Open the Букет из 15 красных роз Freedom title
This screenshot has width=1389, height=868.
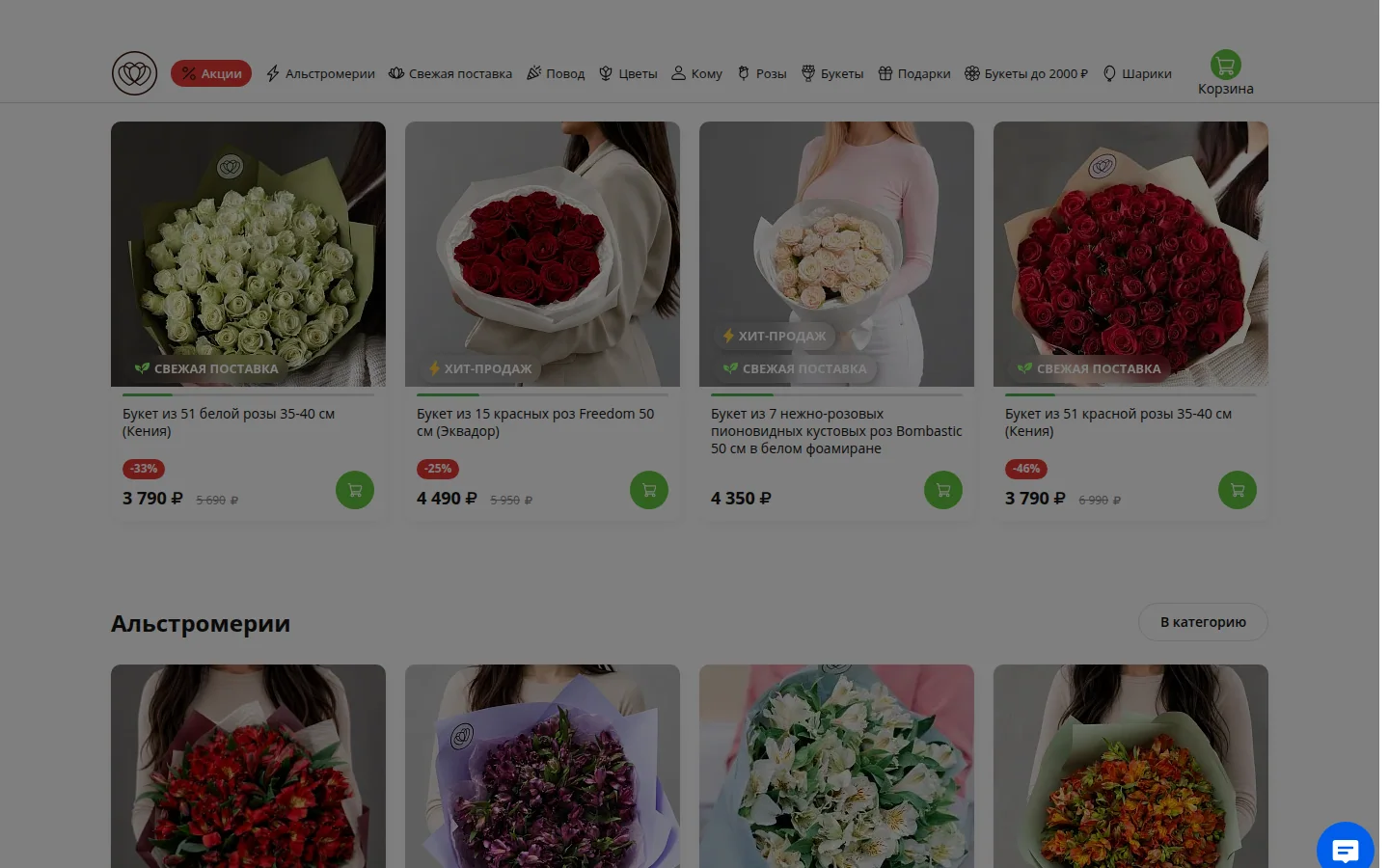535,422
